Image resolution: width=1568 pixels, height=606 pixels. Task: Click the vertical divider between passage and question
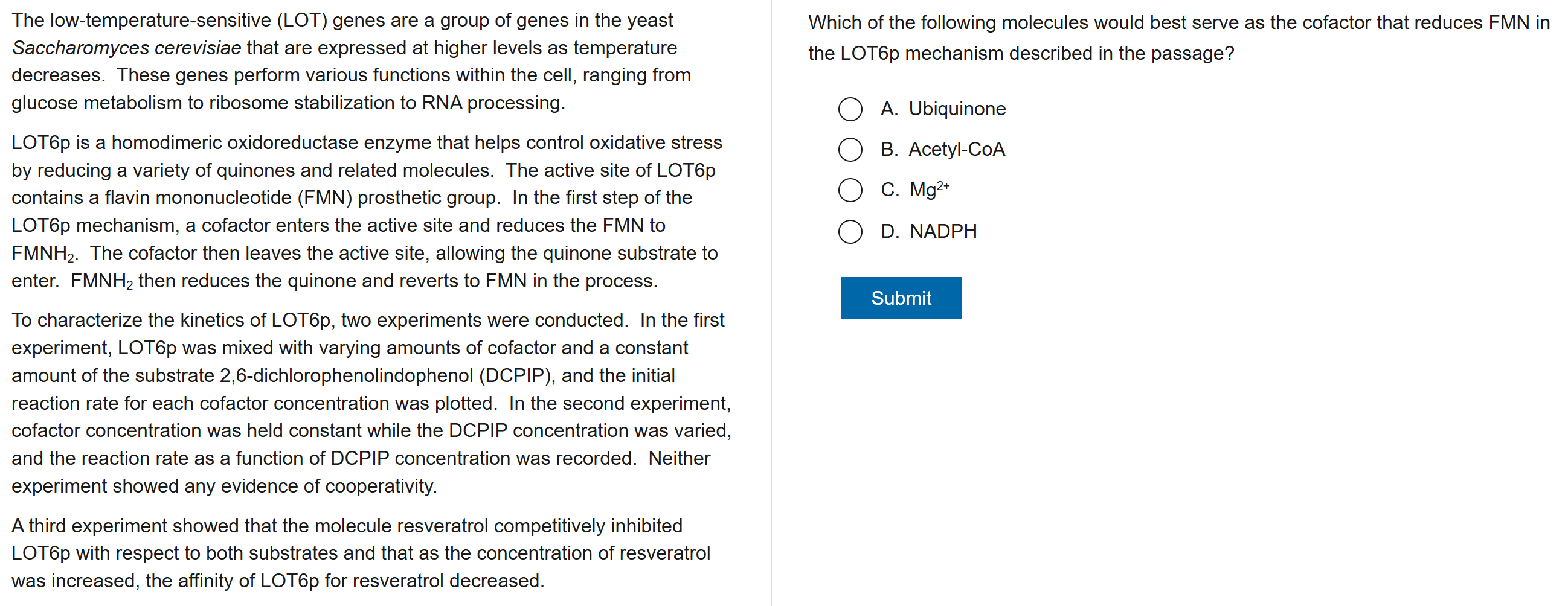pyautogui.click(x=771, y=303)
